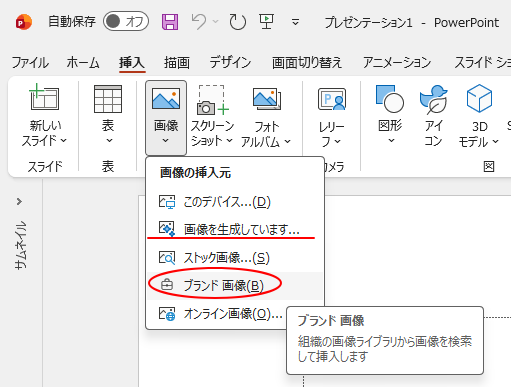
Task: Click the 図形 shapes icon
Action: [390, 99]
